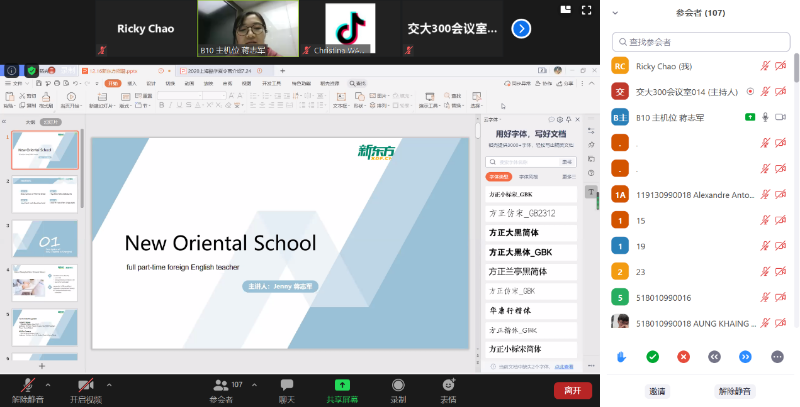The height and width of the screenshot is (407, 800).
Task: Open cloud fonts panel settings gear
Action: point(560,120)
